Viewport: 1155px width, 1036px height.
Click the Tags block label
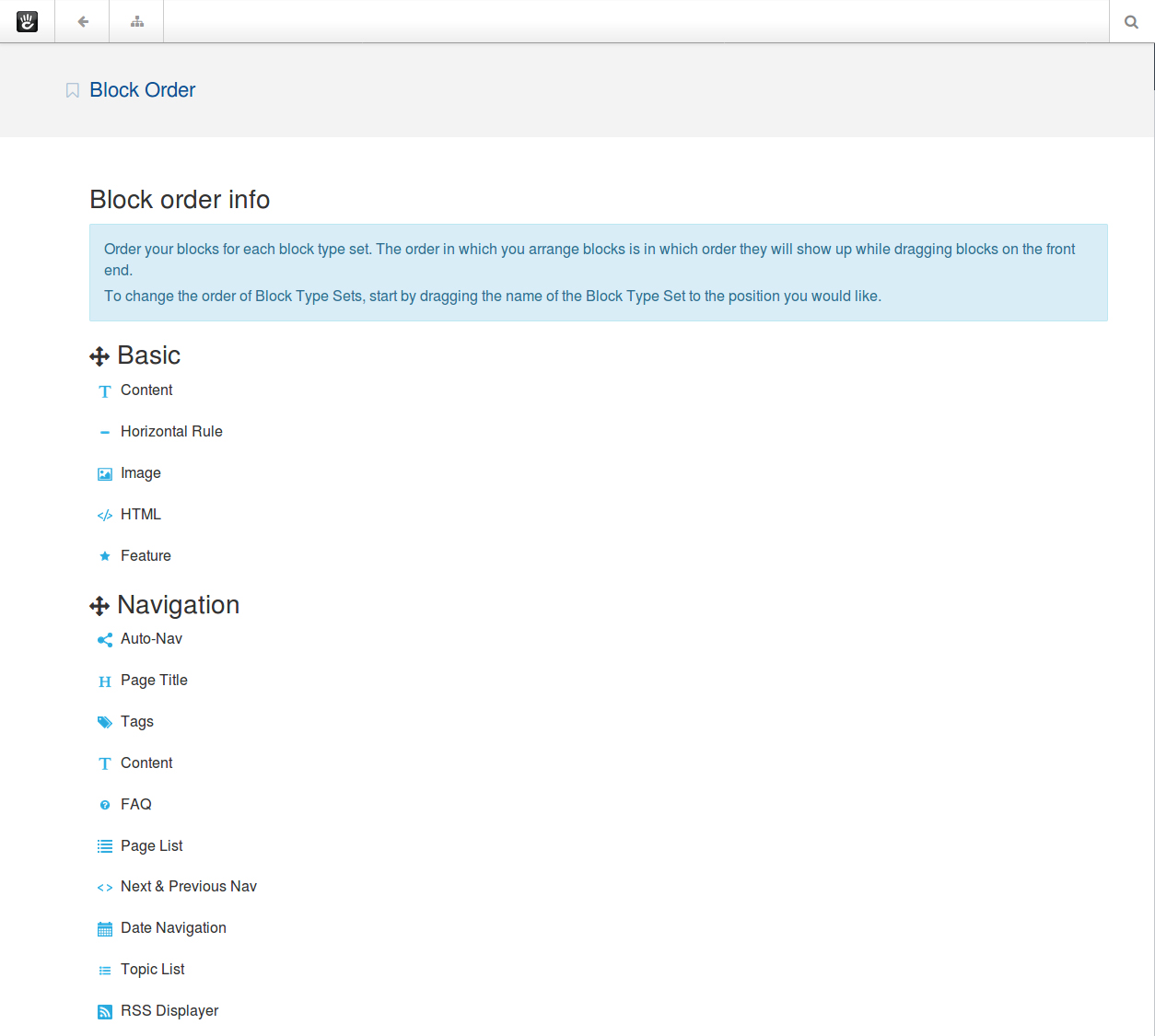(137, 721)
